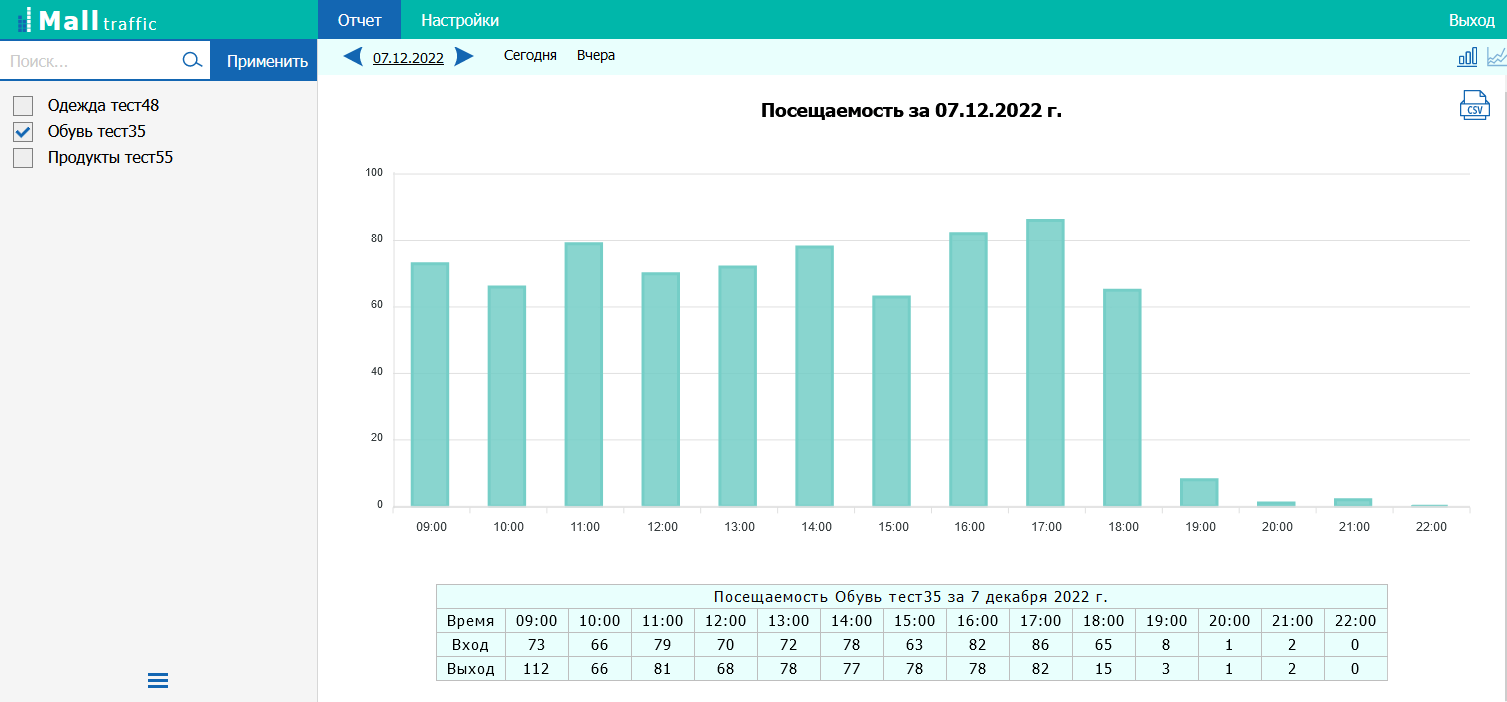This screenshot has width=1507, height=702.
Task: Click the Mall traffic logo
Action: pyautogui.click(x=88, y=20)
